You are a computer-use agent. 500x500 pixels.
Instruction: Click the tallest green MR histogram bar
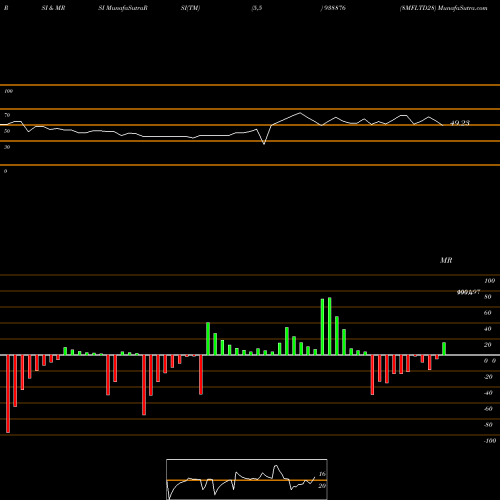click(330, 326)
